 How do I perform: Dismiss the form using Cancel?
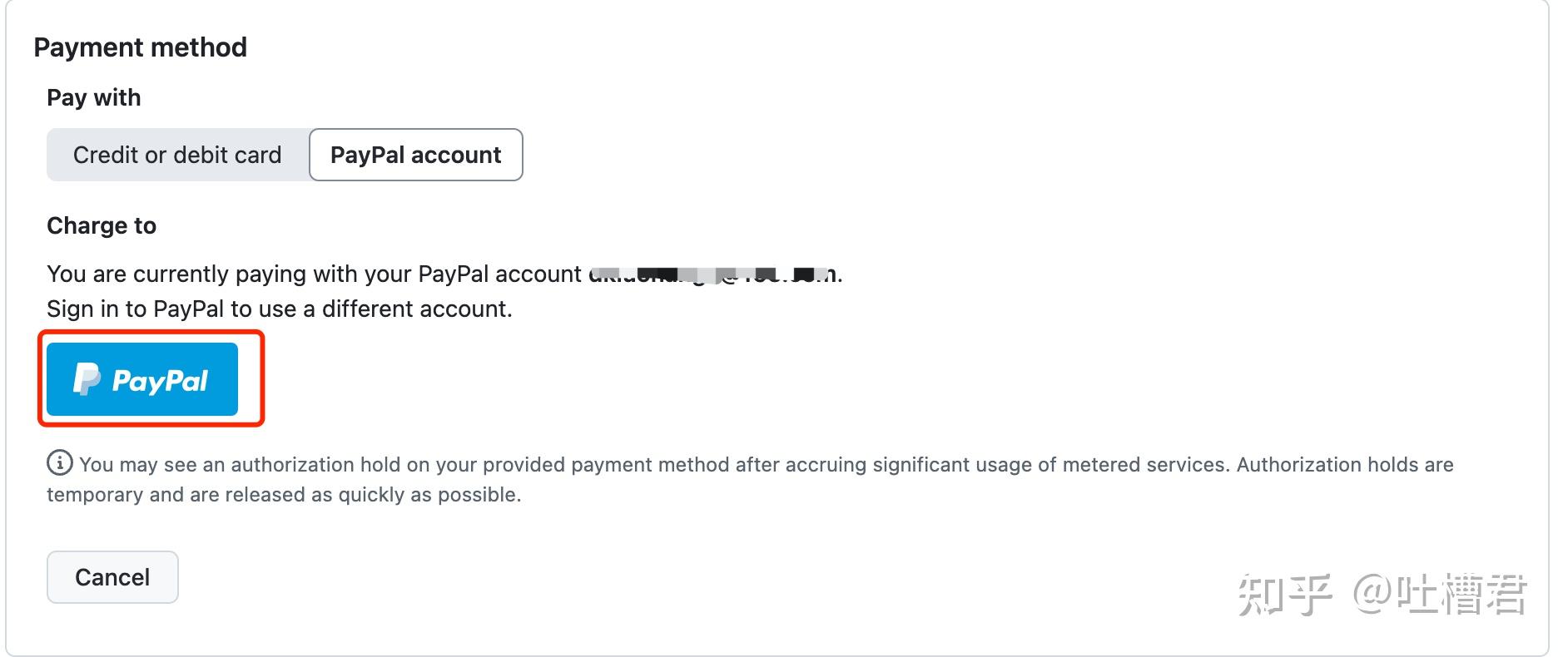tap(112, 577)
